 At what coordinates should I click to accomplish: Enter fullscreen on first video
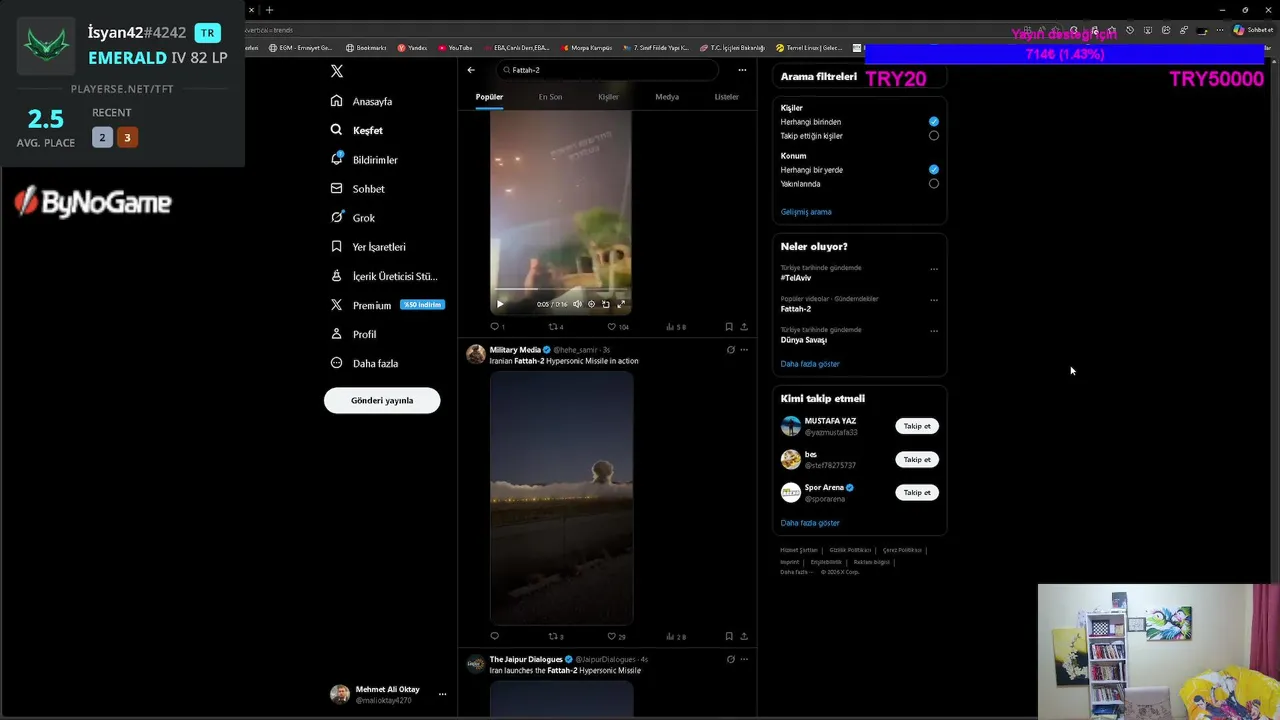pos(621,304)
